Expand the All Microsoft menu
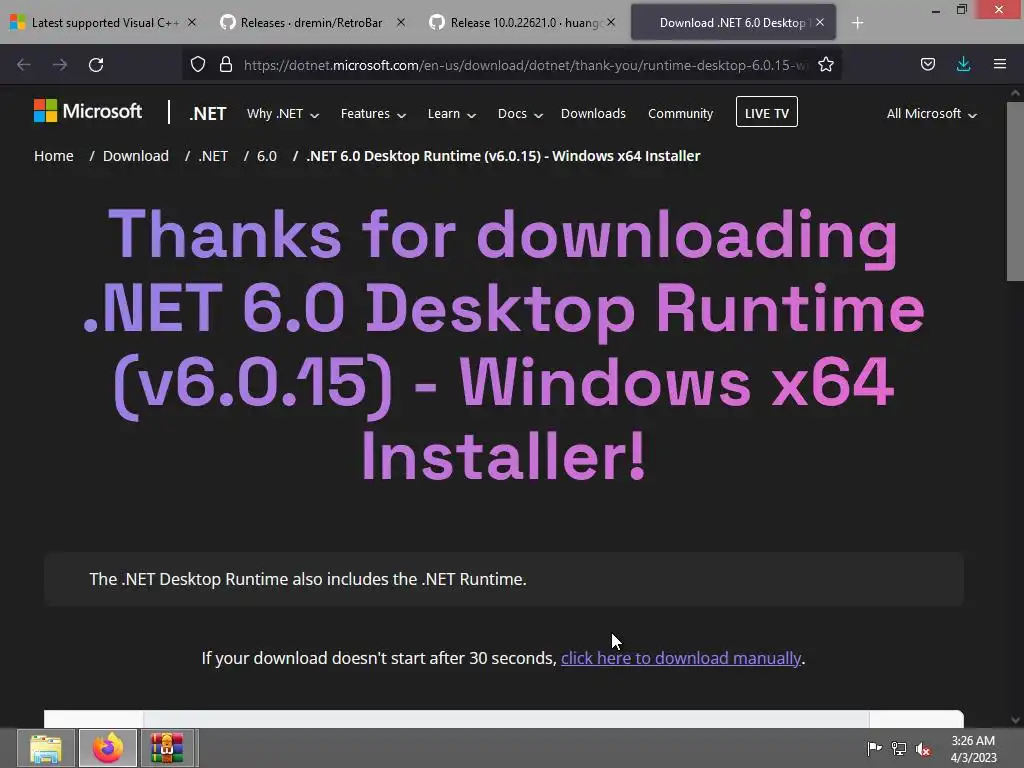The width and height of the screenshot is (1024, 768). [931, 114]
